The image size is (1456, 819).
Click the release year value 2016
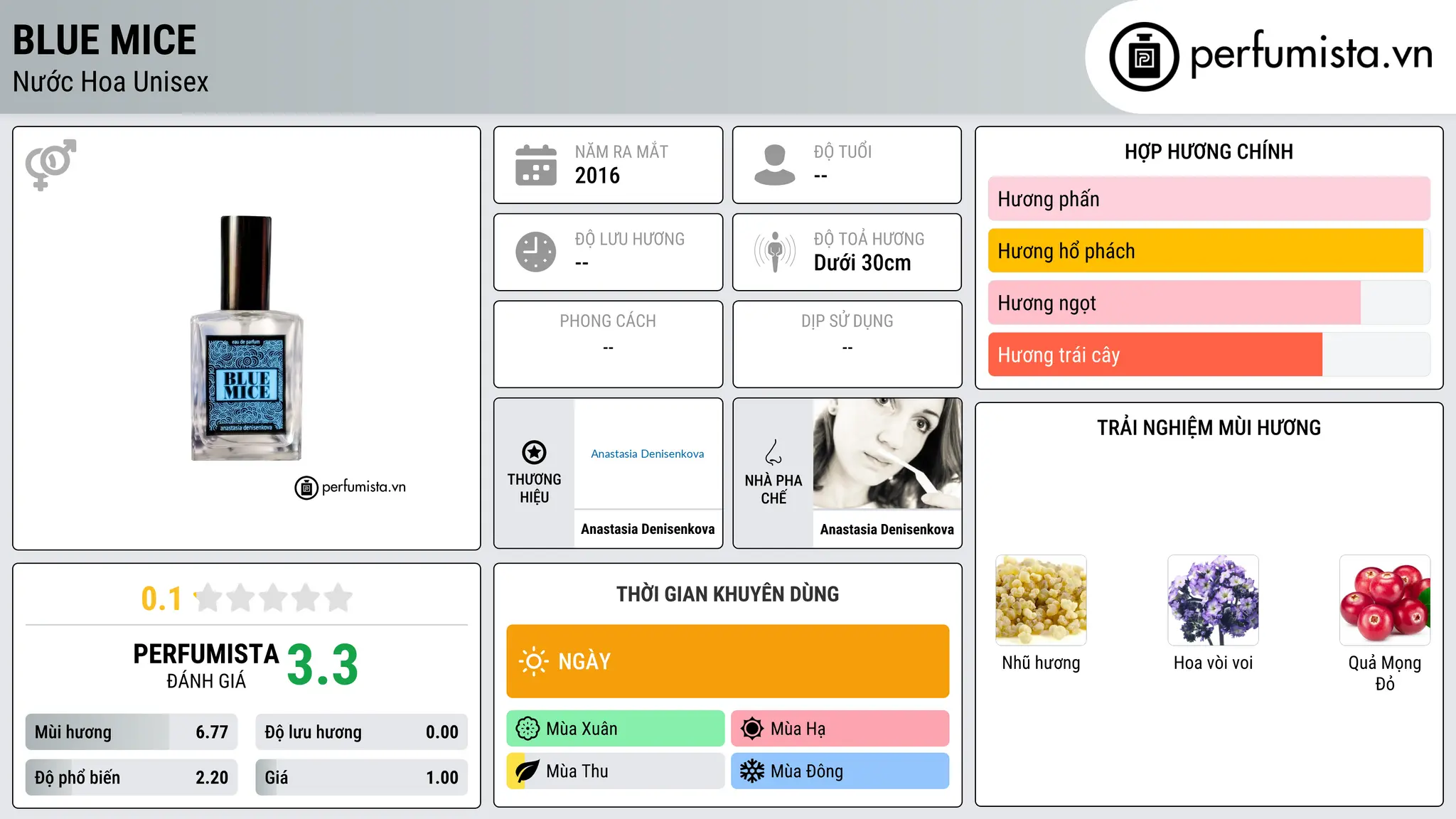coord(597,176)
